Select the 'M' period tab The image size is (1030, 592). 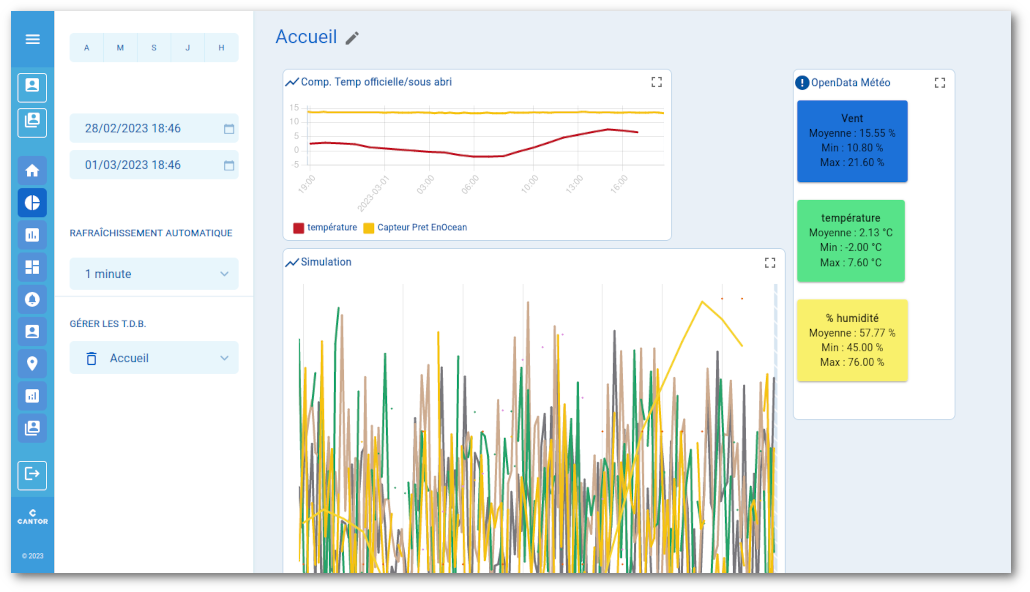120,48
